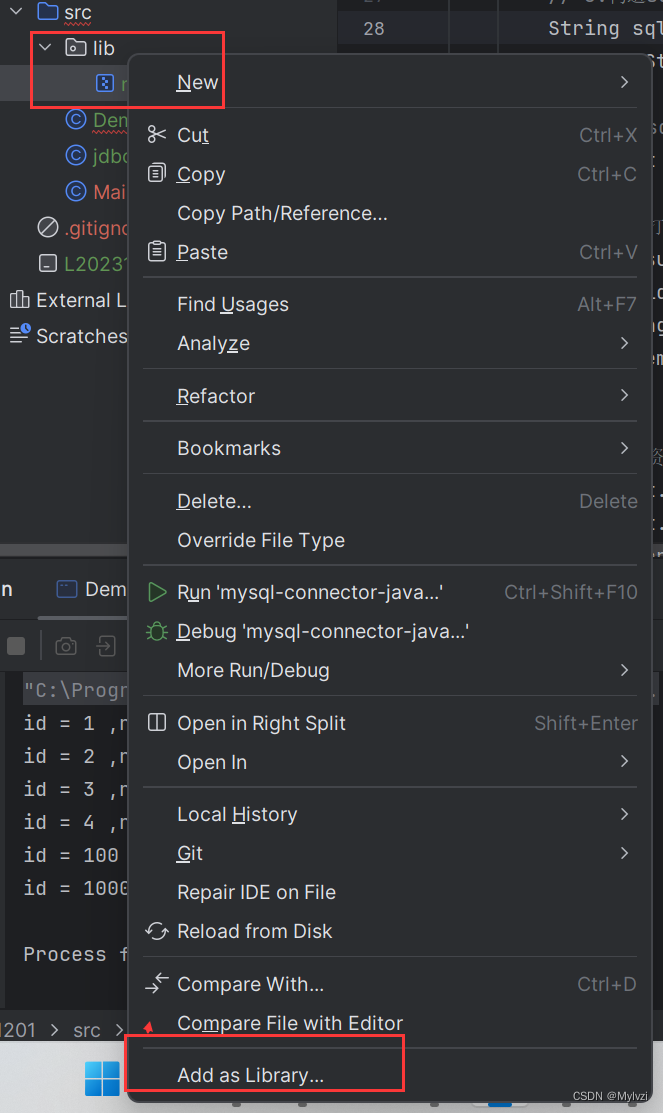Expand the Bookmarks submenu arrow
The width and height of the screenshot is (663, 1113).
coord(624,448)
